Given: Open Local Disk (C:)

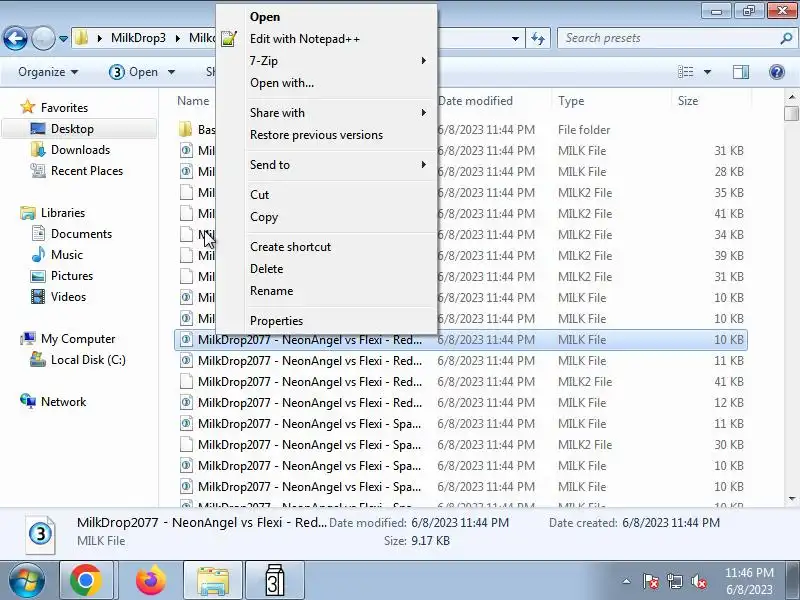Looking at the screenshot, I should [88, 360].
